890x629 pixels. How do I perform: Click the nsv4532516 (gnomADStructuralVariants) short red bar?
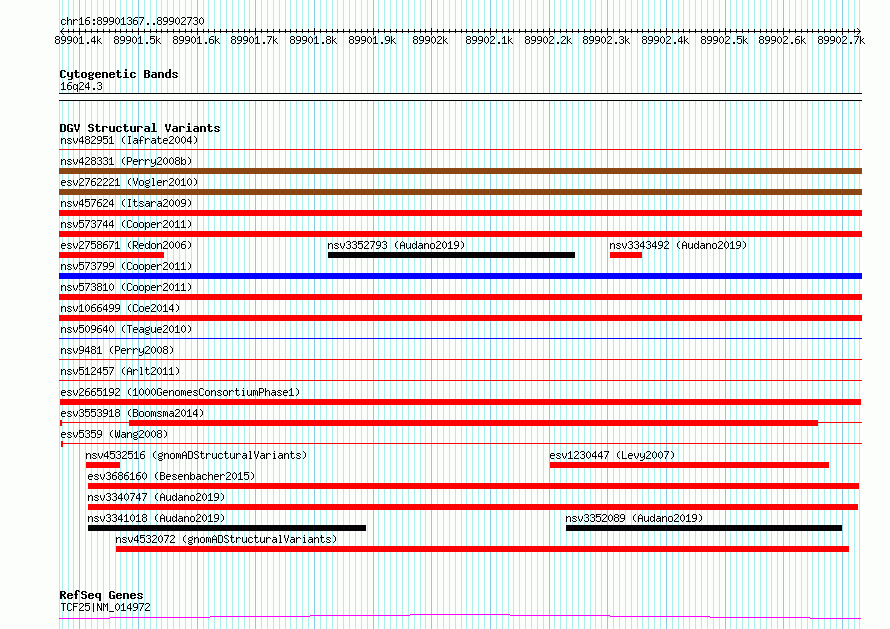103,465
